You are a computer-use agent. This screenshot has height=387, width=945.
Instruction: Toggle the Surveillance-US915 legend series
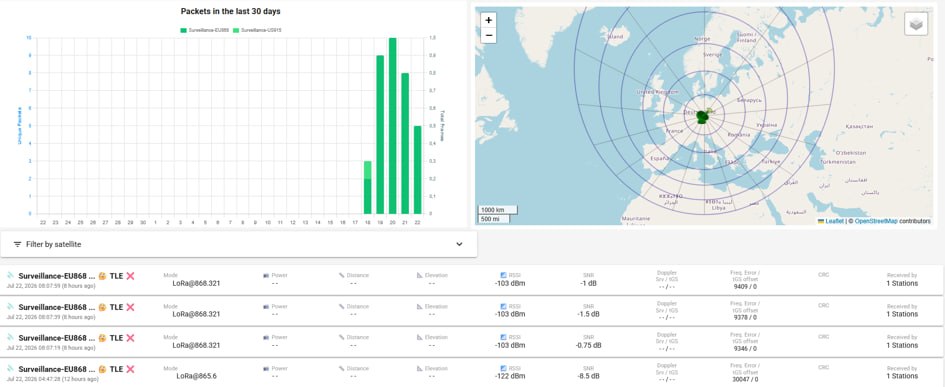257,29
